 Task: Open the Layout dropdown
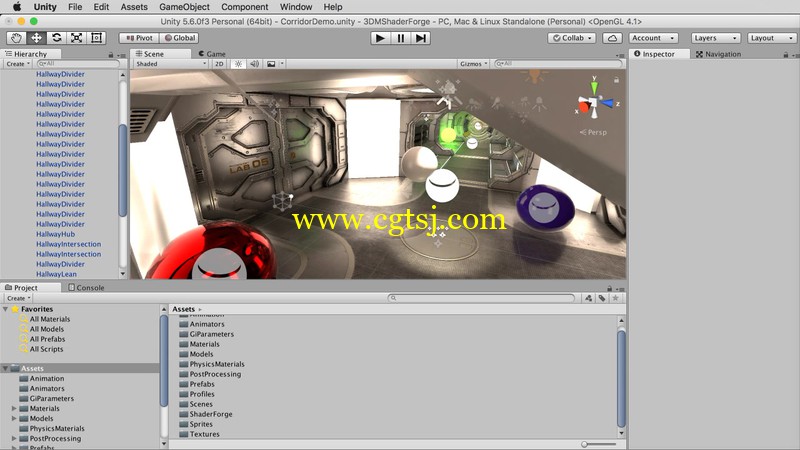[771, 38]
